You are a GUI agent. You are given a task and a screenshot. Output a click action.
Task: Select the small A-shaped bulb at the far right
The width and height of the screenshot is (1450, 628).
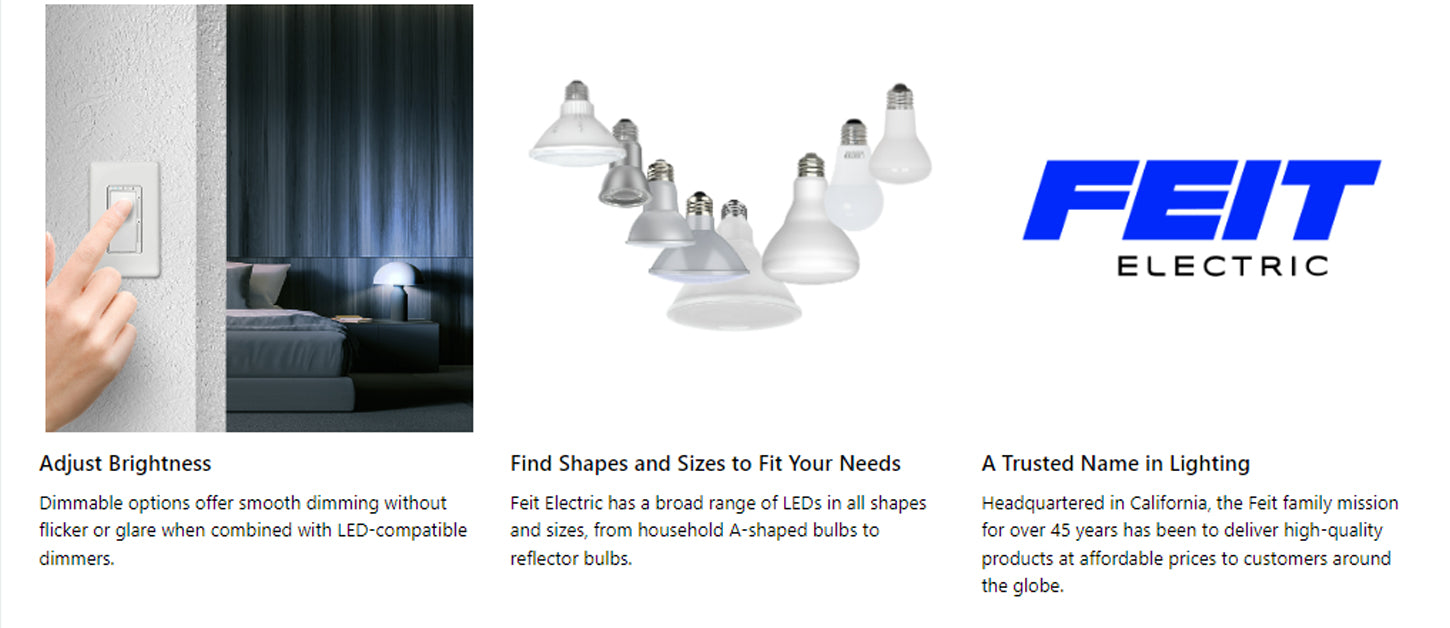(x=899, y=133)
